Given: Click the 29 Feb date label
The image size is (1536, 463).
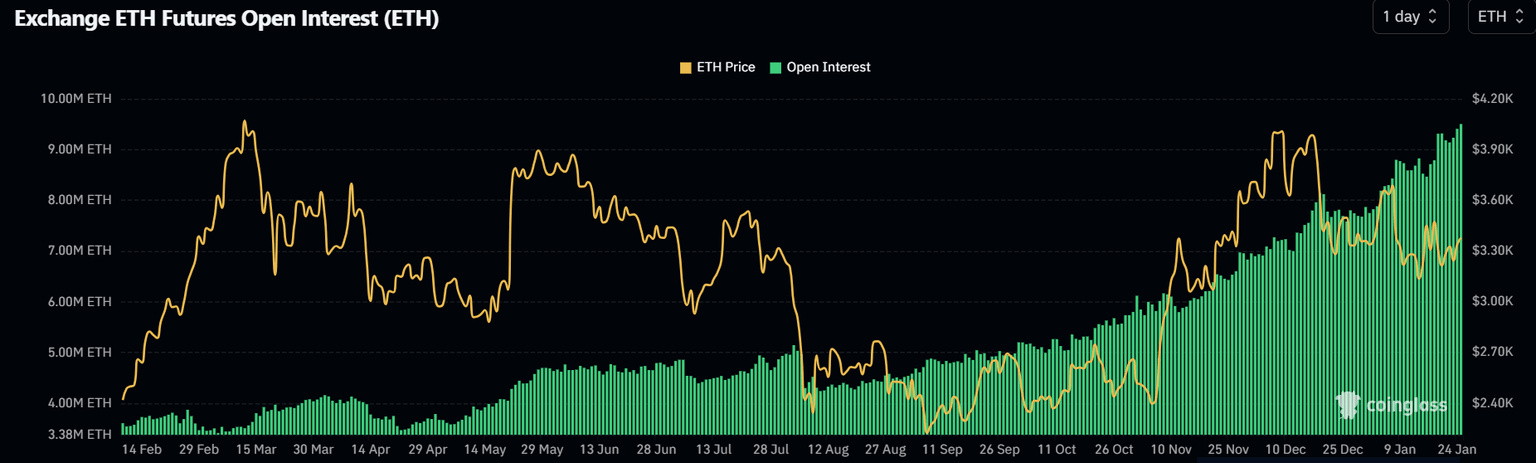Looking at the screenshot, I should click(x=200, y=450).
